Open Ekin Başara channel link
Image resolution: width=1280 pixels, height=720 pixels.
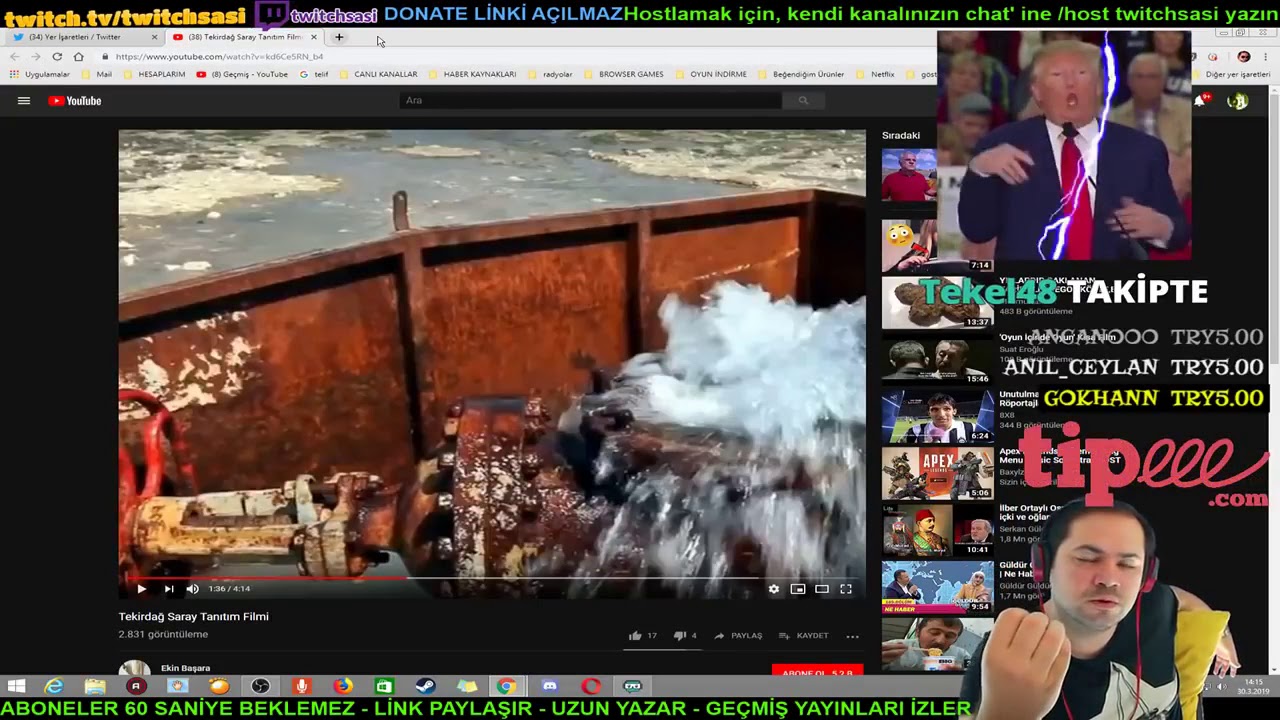(185, 668)
